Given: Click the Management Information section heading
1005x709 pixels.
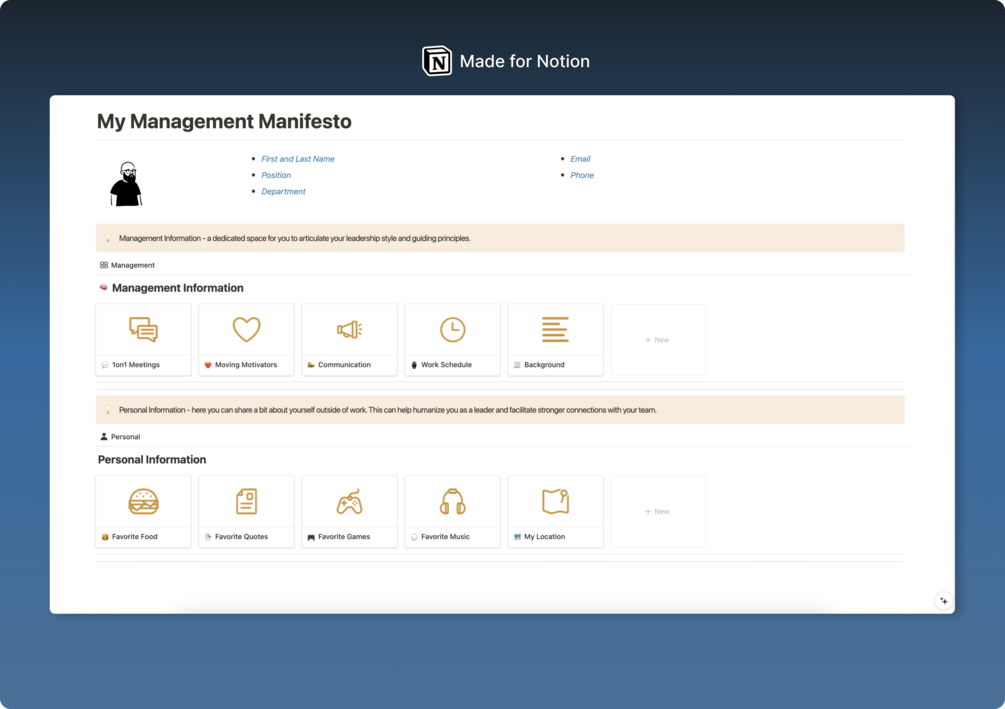Looking at the screenshot, I should (x=178, y=288).
